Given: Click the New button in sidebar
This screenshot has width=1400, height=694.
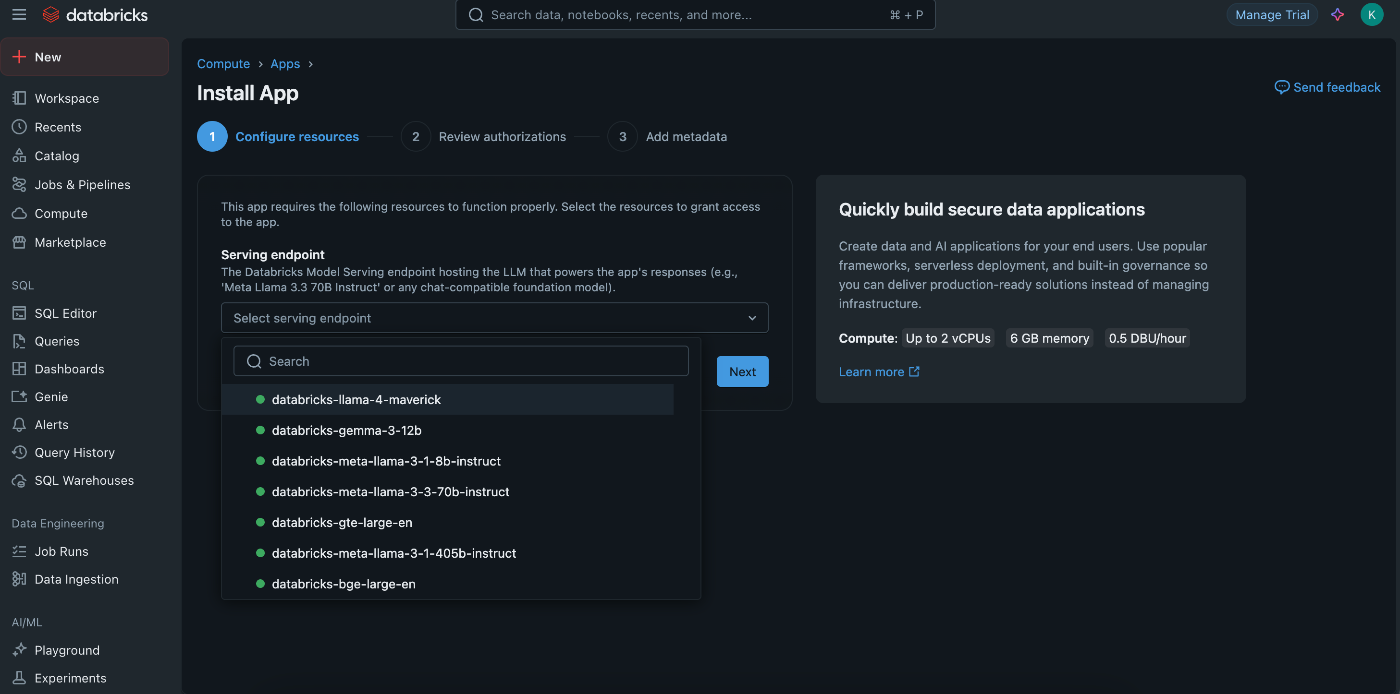Looking at the screenshot, I should pos(85,57).
